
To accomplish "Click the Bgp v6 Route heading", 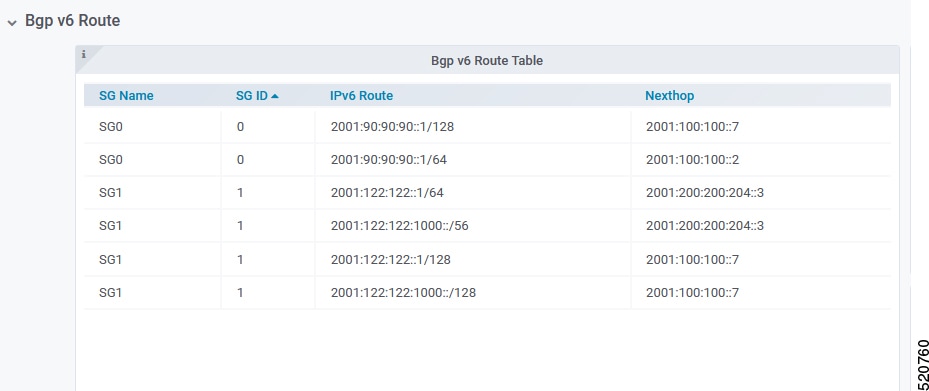I will click(72, 21).
